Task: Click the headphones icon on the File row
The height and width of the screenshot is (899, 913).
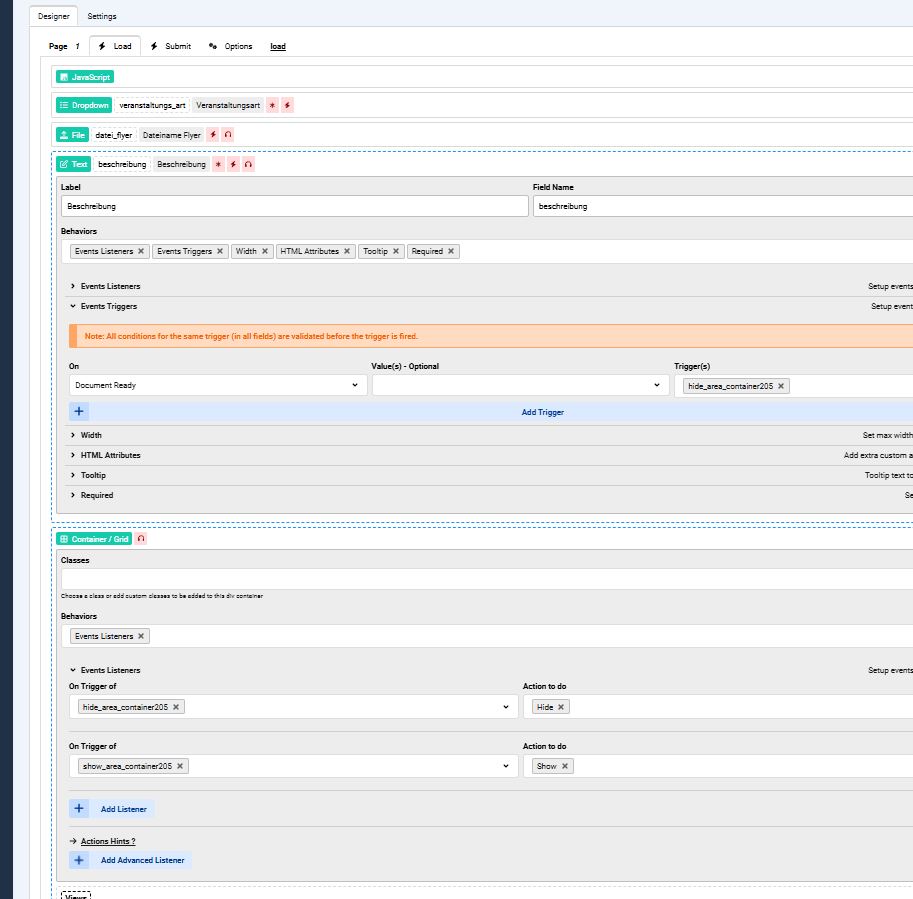Action: pyautogui.click(x=227, y=135)
